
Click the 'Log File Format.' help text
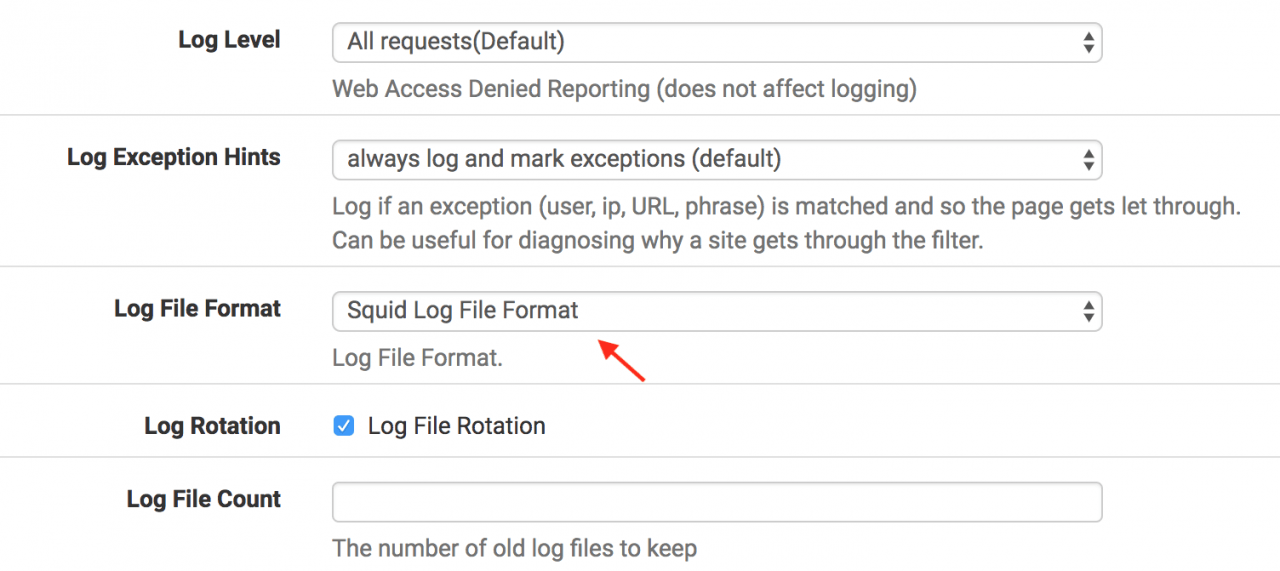pos(417,357)
